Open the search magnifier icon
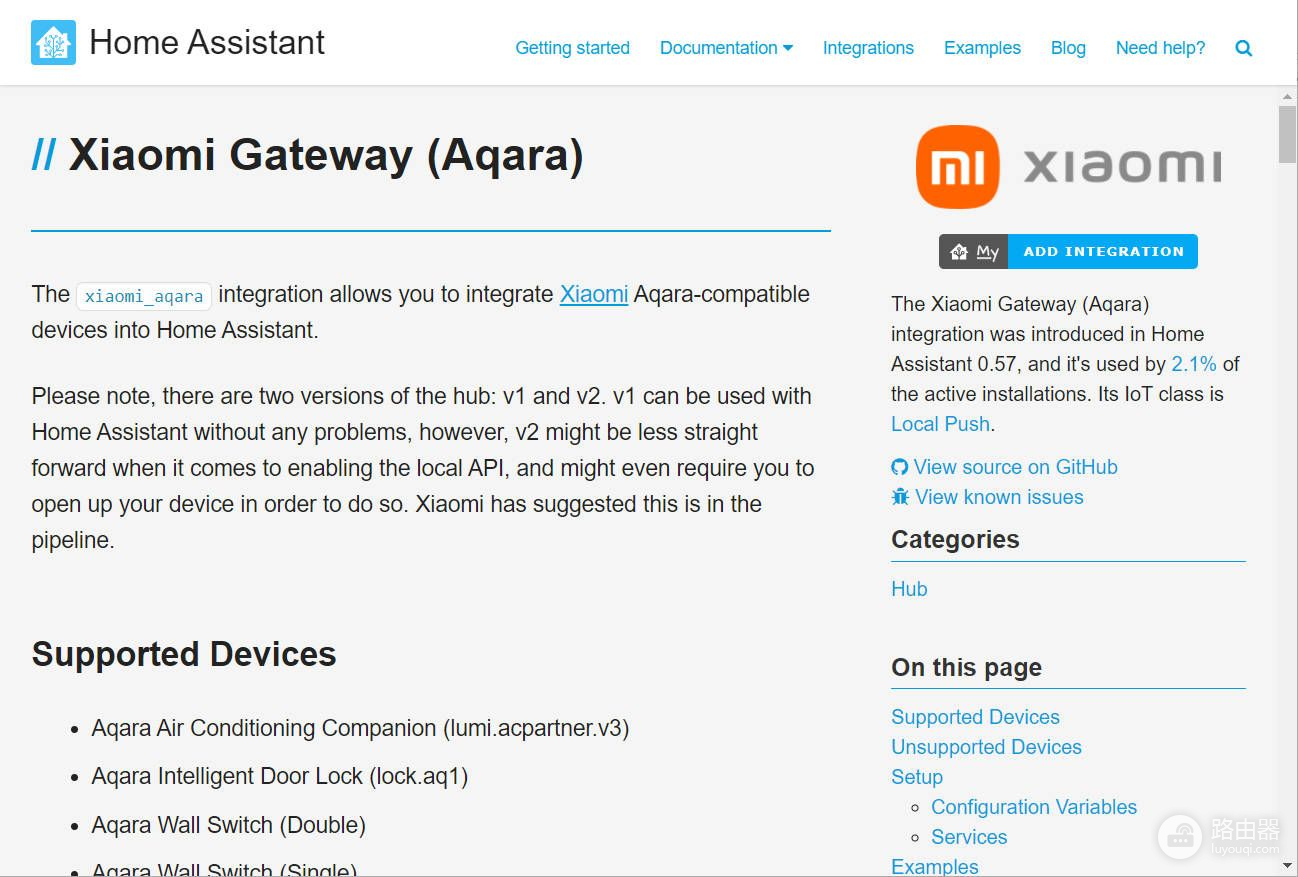The image size is (1298, 877). click(x=1243, y=48)
